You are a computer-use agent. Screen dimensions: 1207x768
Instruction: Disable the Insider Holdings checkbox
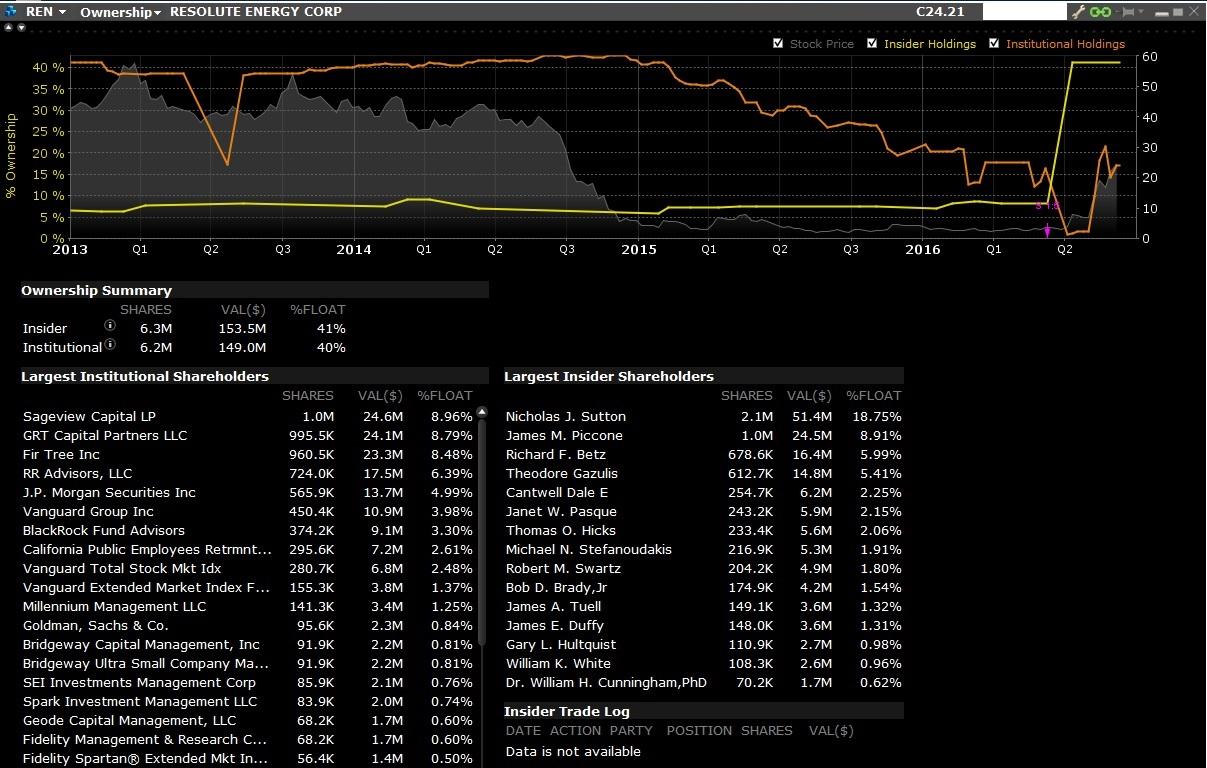click(x=872, y=43)
